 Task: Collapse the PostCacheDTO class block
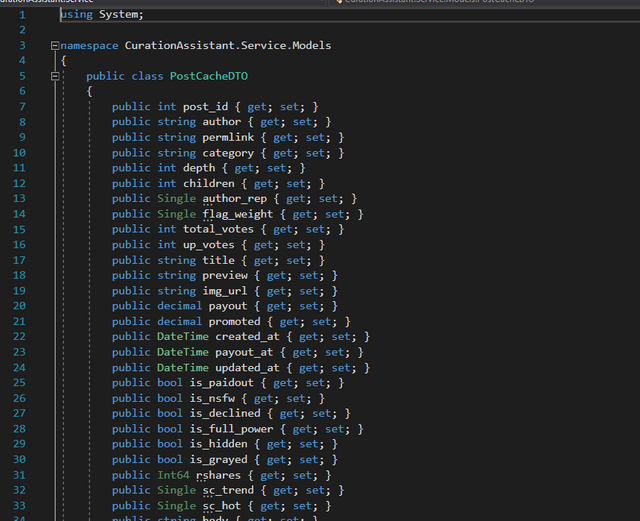(x=55, y=76)
